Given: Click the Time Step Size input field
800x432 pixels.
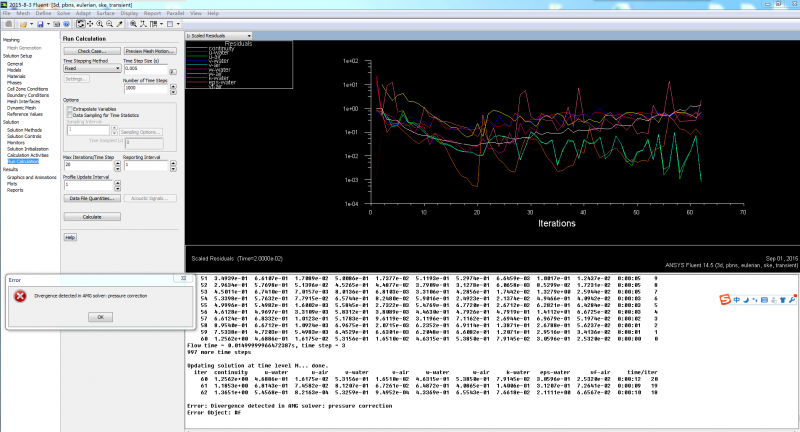Looking at the screenshot, I should pos(146,68).
